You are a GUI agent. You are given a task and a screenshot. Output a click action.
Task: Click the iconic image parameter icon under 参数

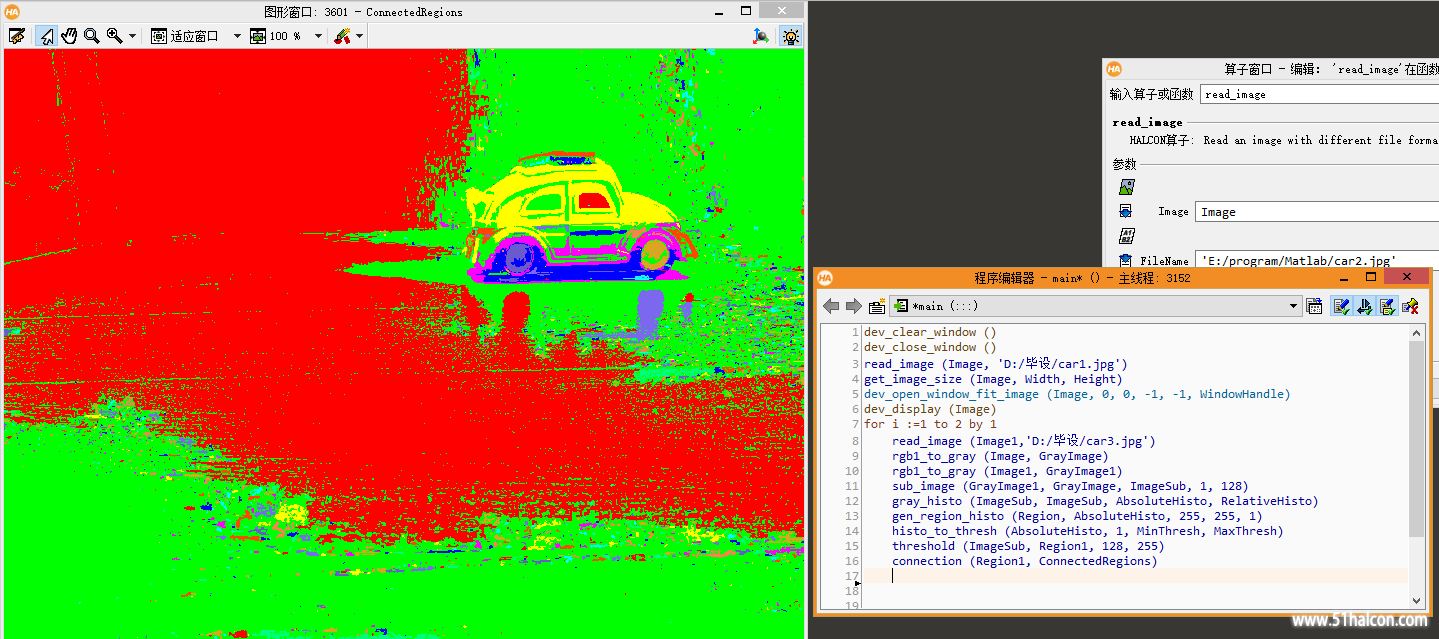[1126, 187]
